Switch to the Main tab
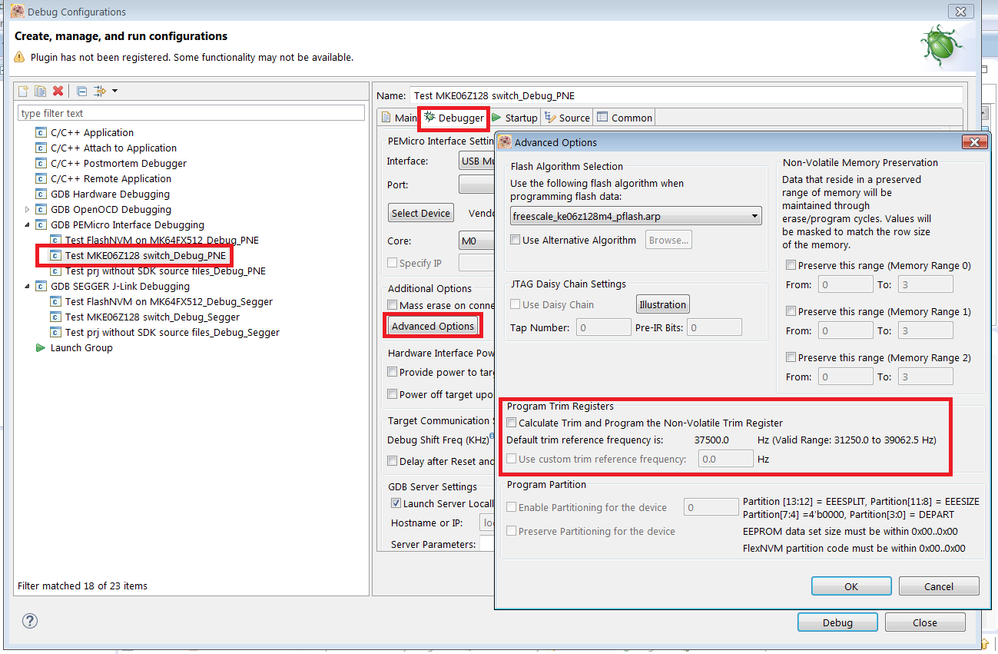 (399, 118)
